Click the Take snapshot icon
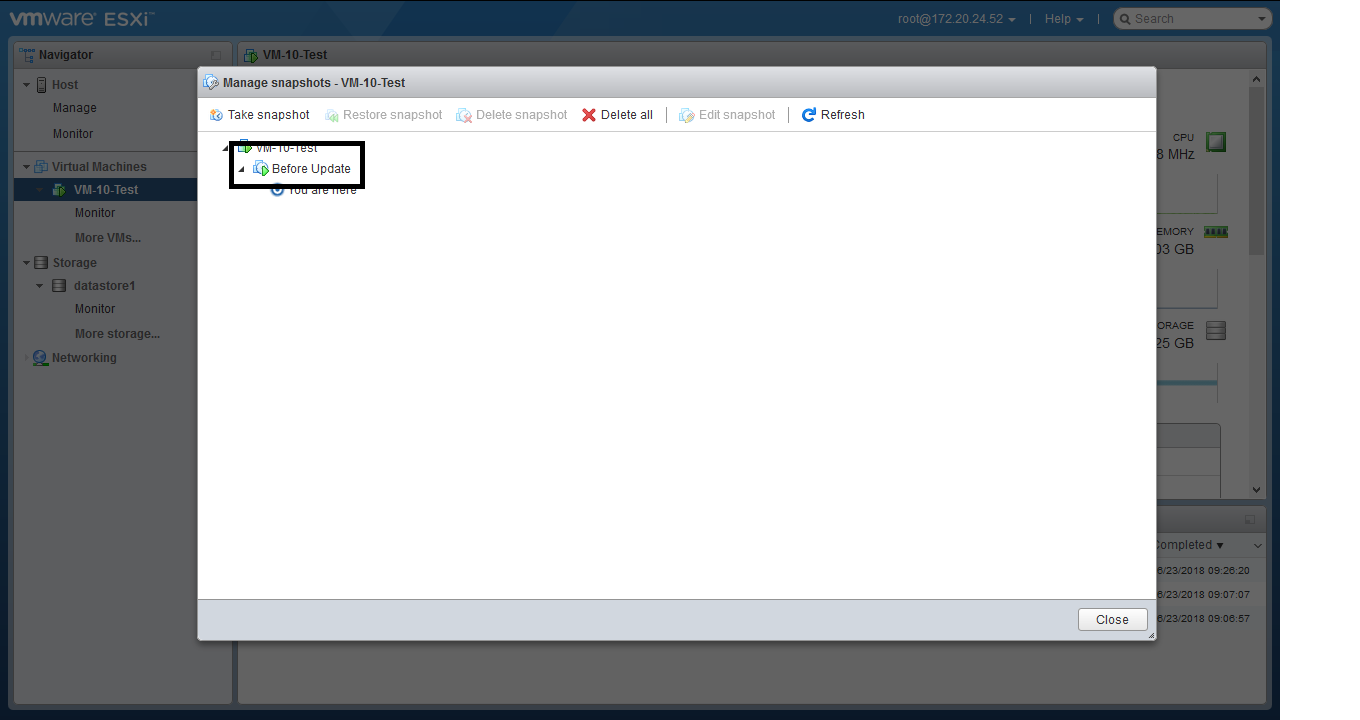The image size is (1360, 720). tap(216, 115)
